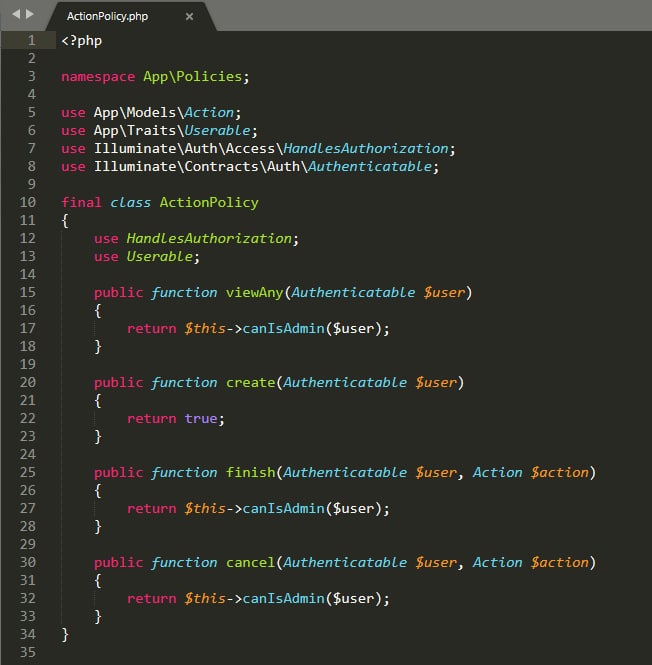Click 'return' keyword on line 32
This screenshot has height=665, width=652.
click(151, 598)
